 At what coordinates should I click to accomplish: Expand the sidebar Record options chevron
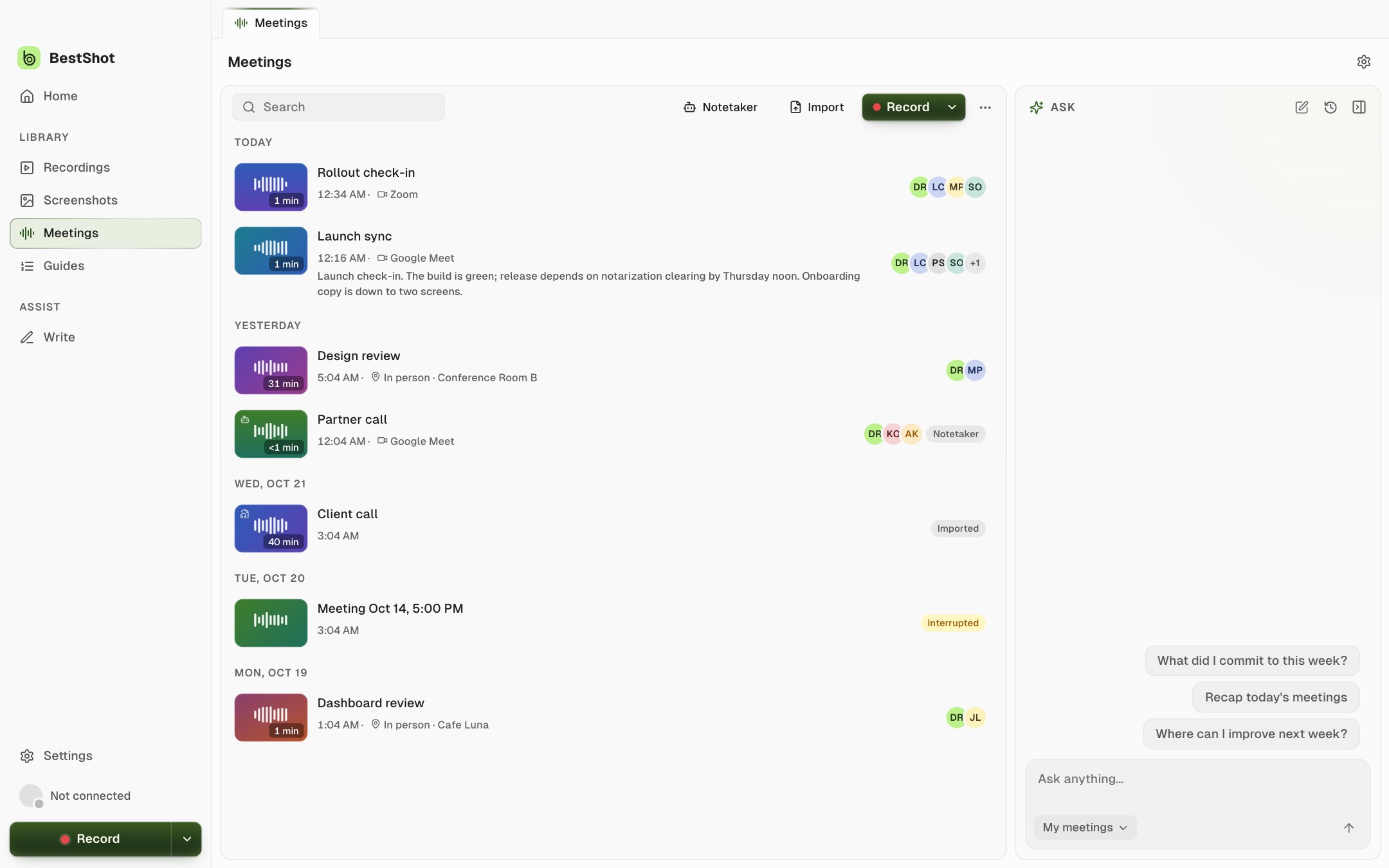click(x=186, y=839)
